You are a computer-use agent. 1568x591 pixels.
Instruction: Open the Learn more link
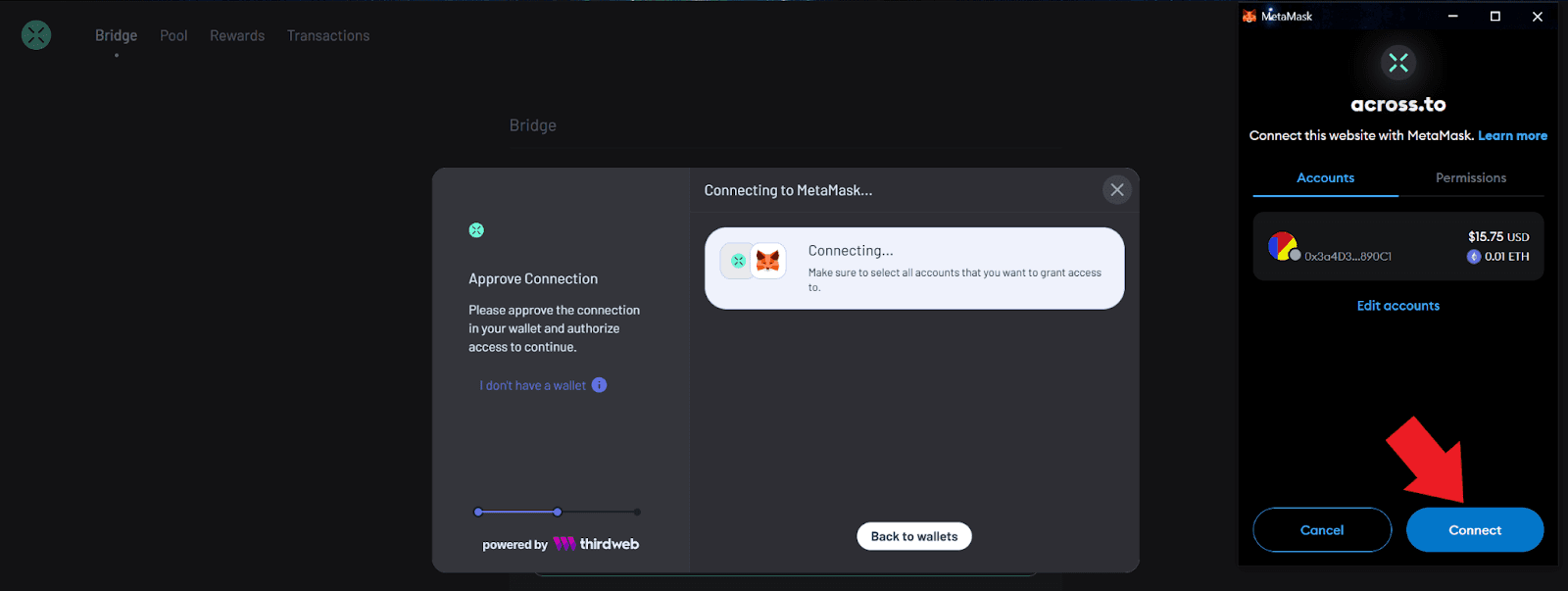1512,136
